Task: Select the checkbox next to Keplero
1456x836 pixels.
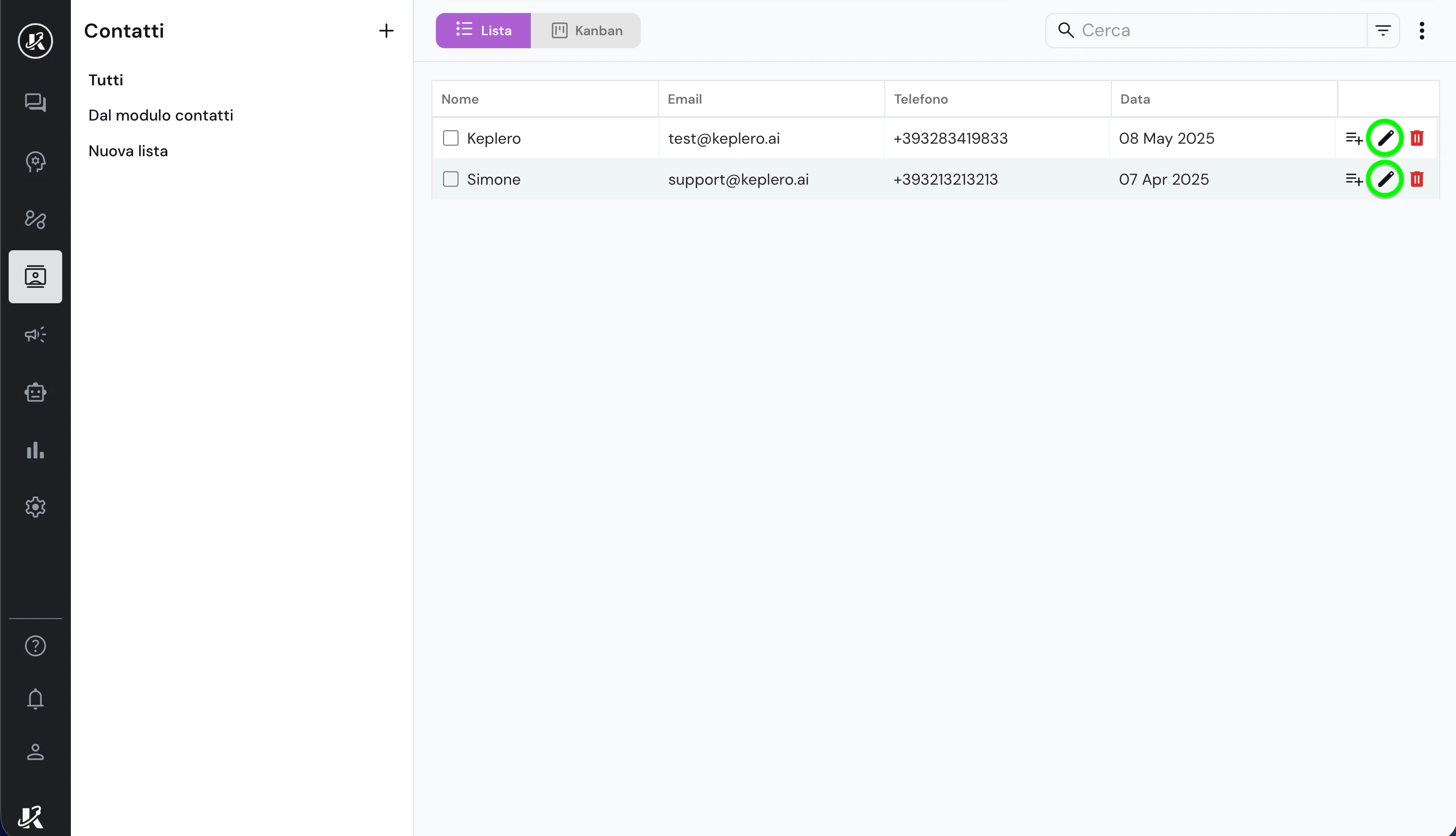Action: [450, 138]
